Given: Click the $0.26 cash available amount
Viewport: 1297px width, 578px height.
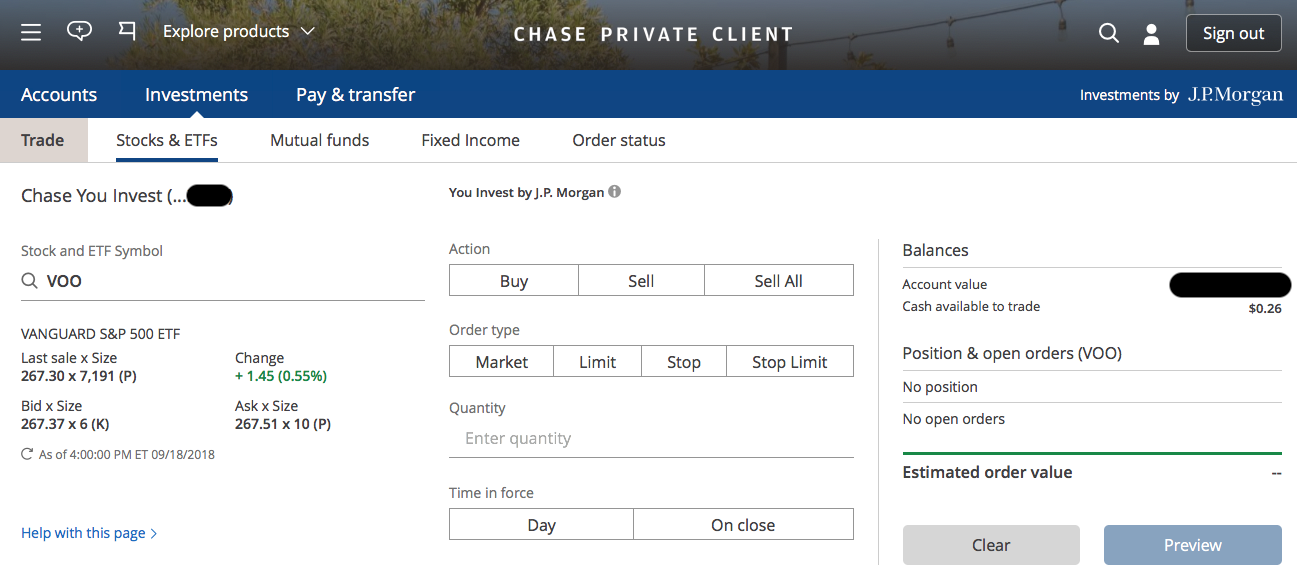Looking at the screenshot, I should (1265, 308).
